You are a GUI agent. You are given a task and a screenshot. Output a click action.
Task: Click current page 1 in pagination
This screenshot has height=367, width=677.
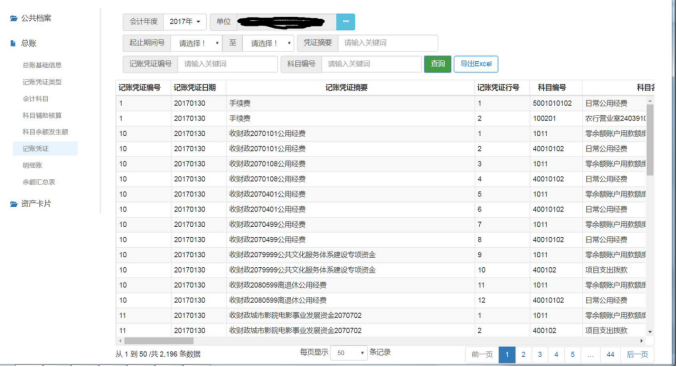(507, 354)
